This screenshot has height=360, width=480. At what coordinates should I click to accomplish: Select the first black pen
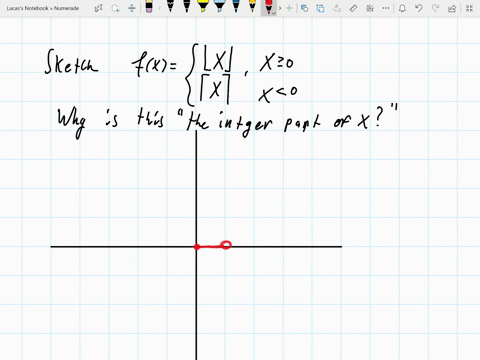[x=170, y=7]
